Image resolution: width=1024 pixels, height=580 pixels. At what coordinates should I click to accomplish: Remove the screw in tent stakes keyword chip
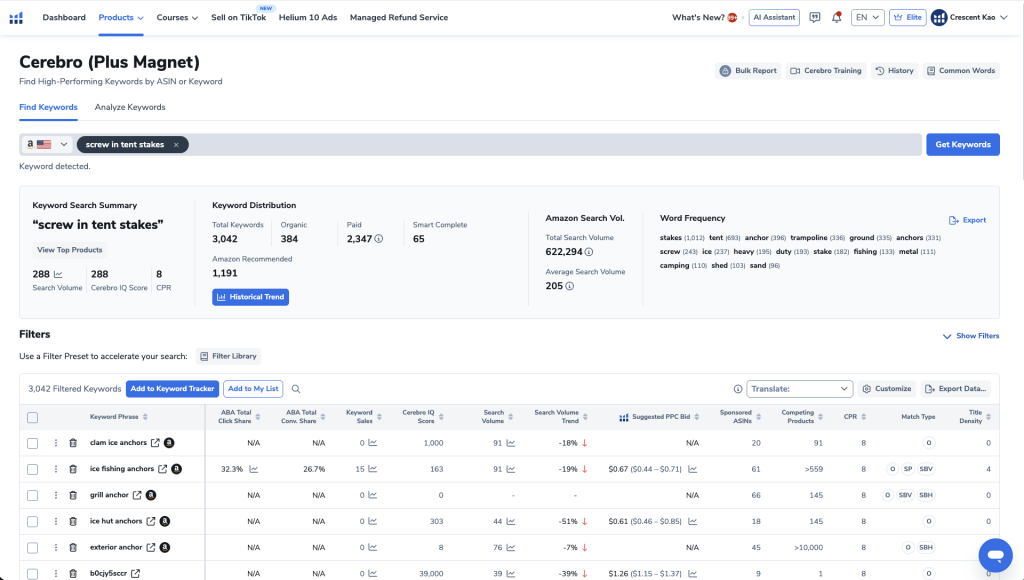tap(176, 145)
